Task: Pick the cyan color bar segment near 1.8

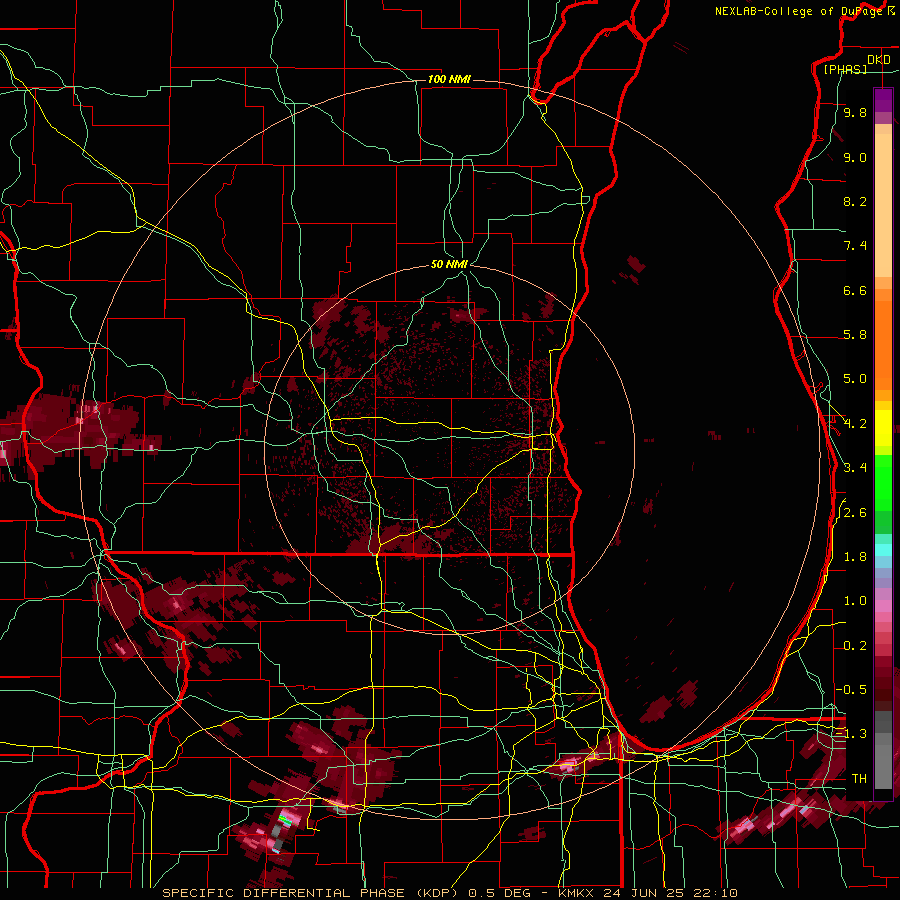Action: [x=883, y=550]
